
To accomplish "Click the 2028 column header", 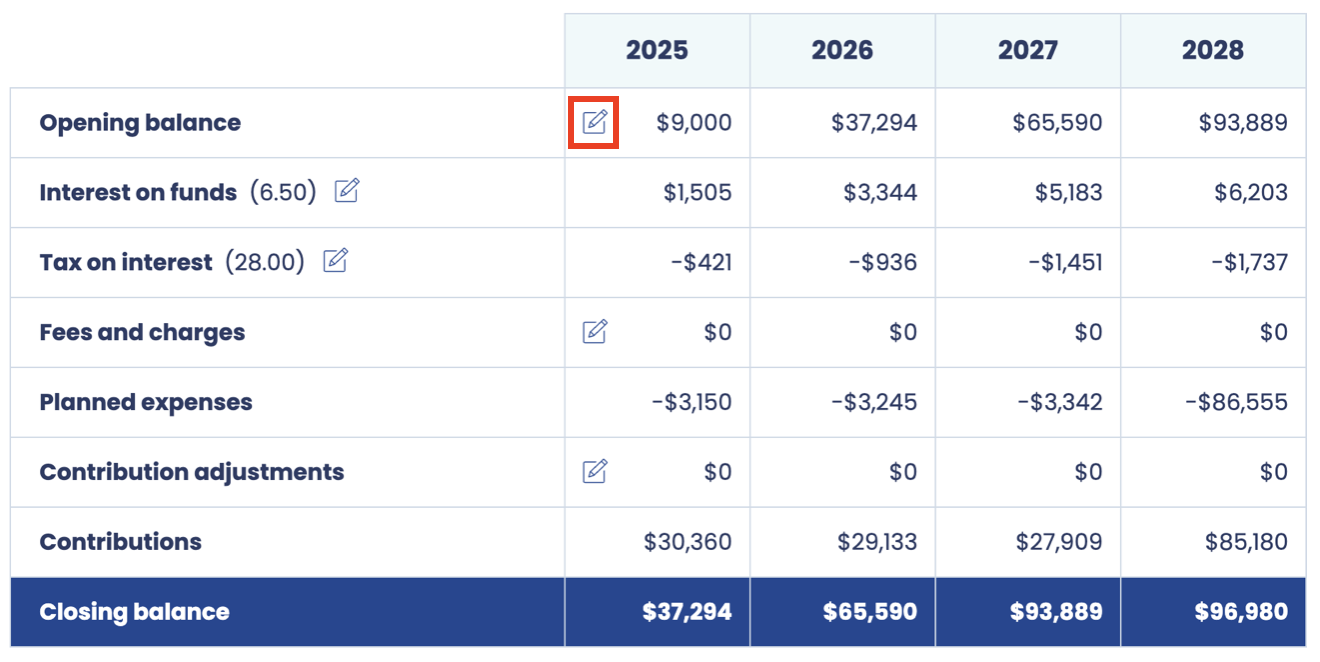I will point(1213,50).
